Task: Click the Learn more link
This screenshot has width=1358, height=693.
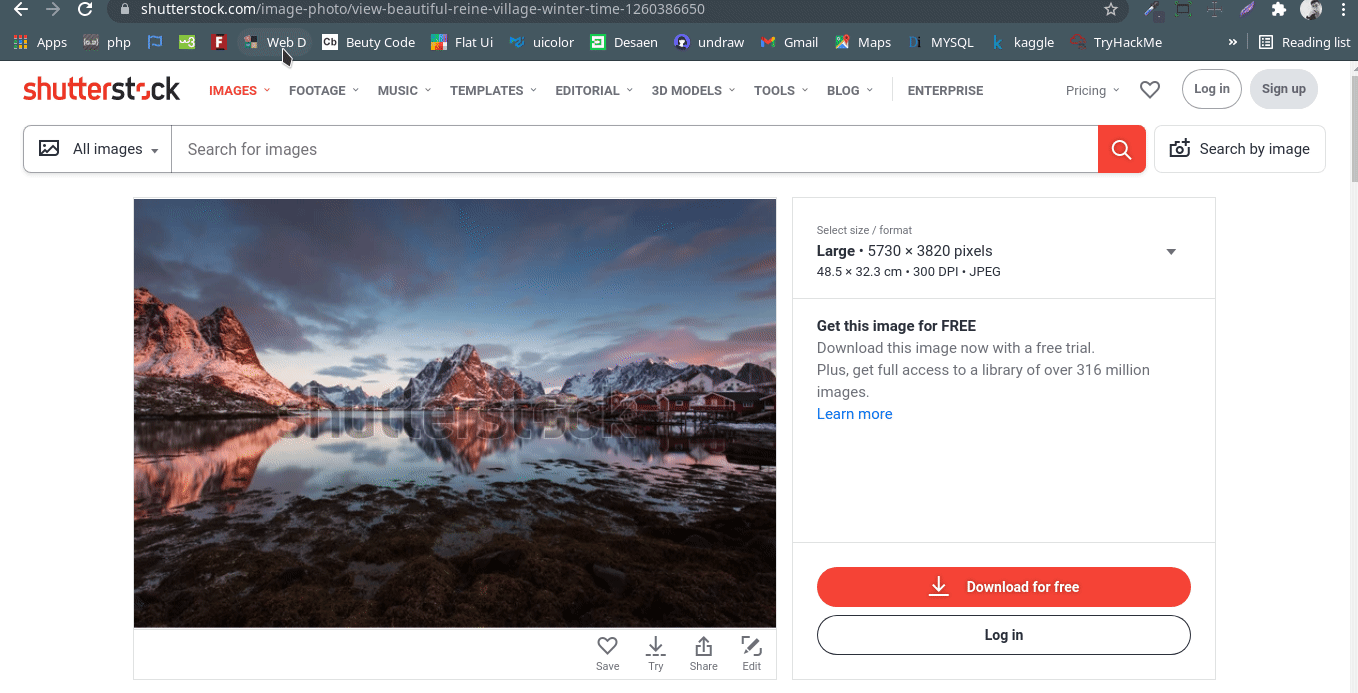Action: tap(854, 413)
